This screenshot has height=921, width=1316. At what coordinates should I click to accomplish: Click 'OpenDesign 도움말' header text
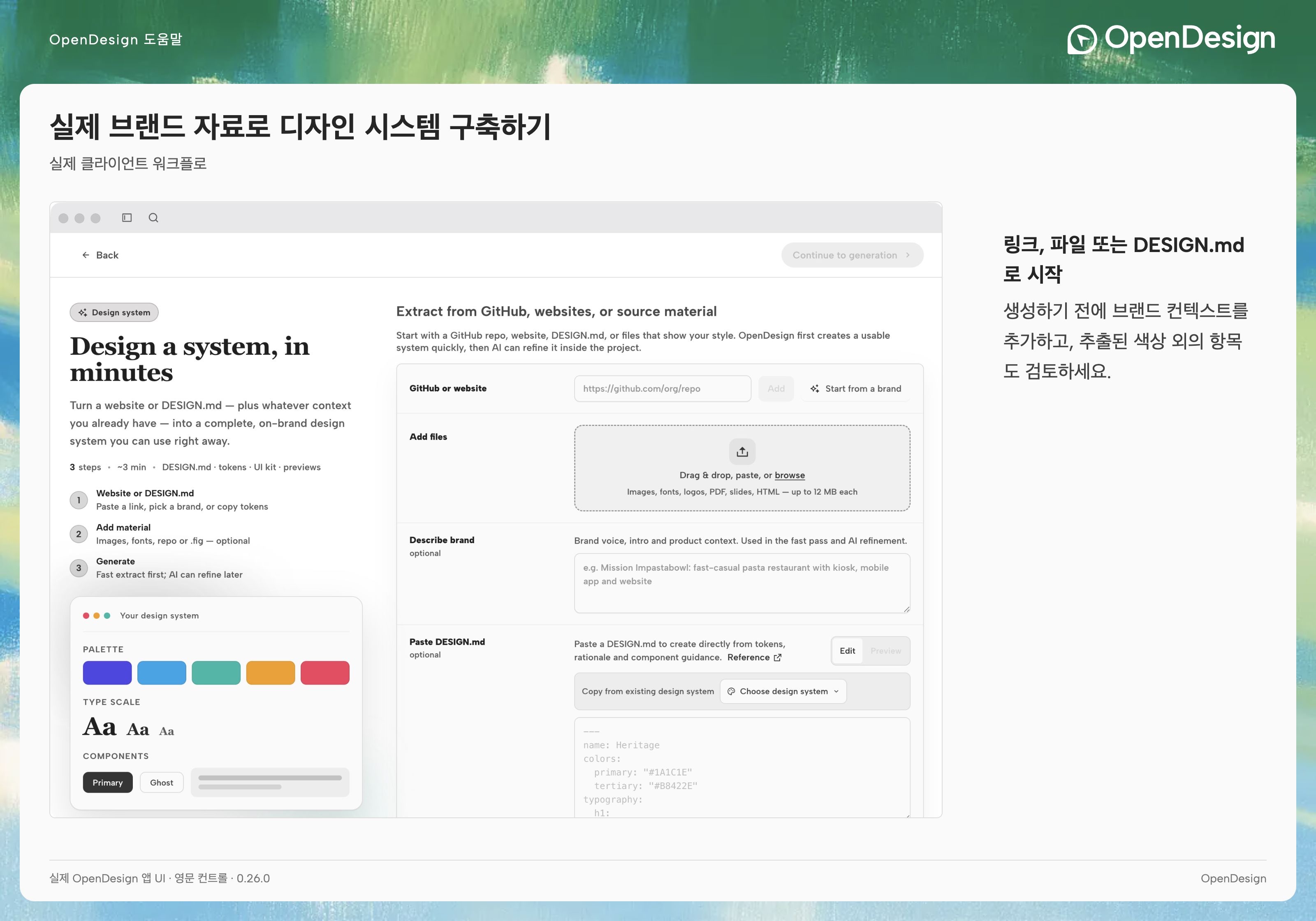[116, 39]
